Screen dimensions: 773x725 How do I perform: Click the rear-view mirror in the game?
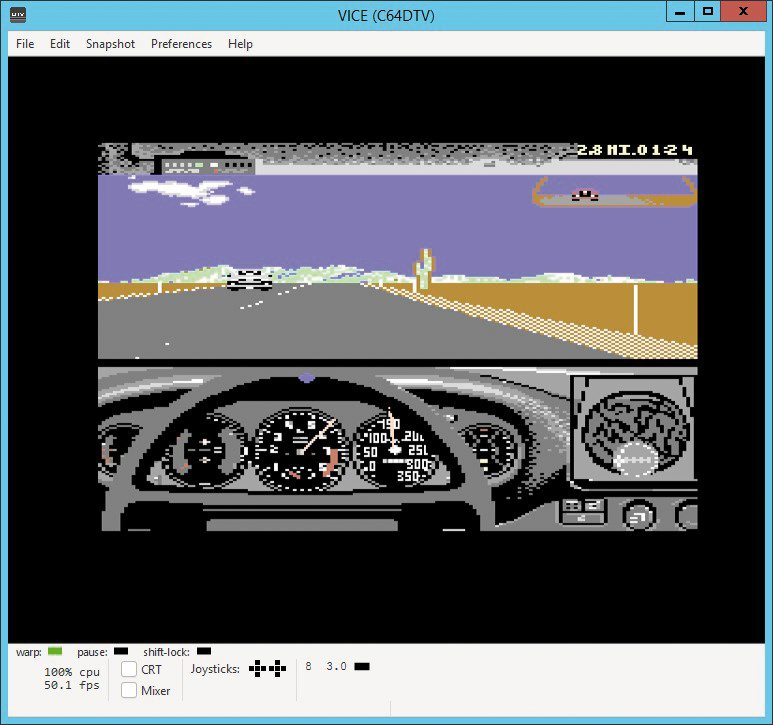click(614, 192)
